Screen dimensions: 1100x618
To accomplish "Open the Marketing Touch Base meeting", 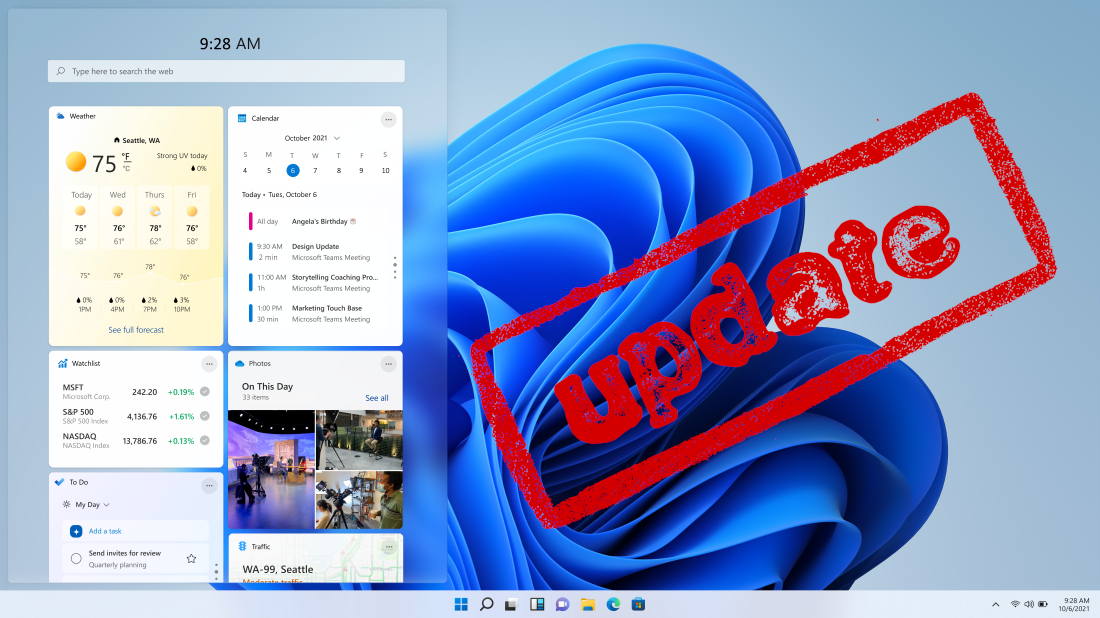I will point(313,314).
